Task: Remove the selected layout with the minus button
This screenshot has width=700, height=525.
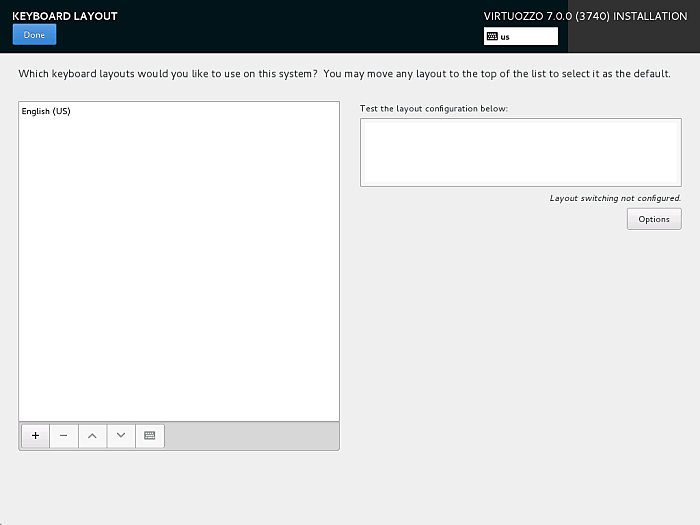Action: coord(63,436)
